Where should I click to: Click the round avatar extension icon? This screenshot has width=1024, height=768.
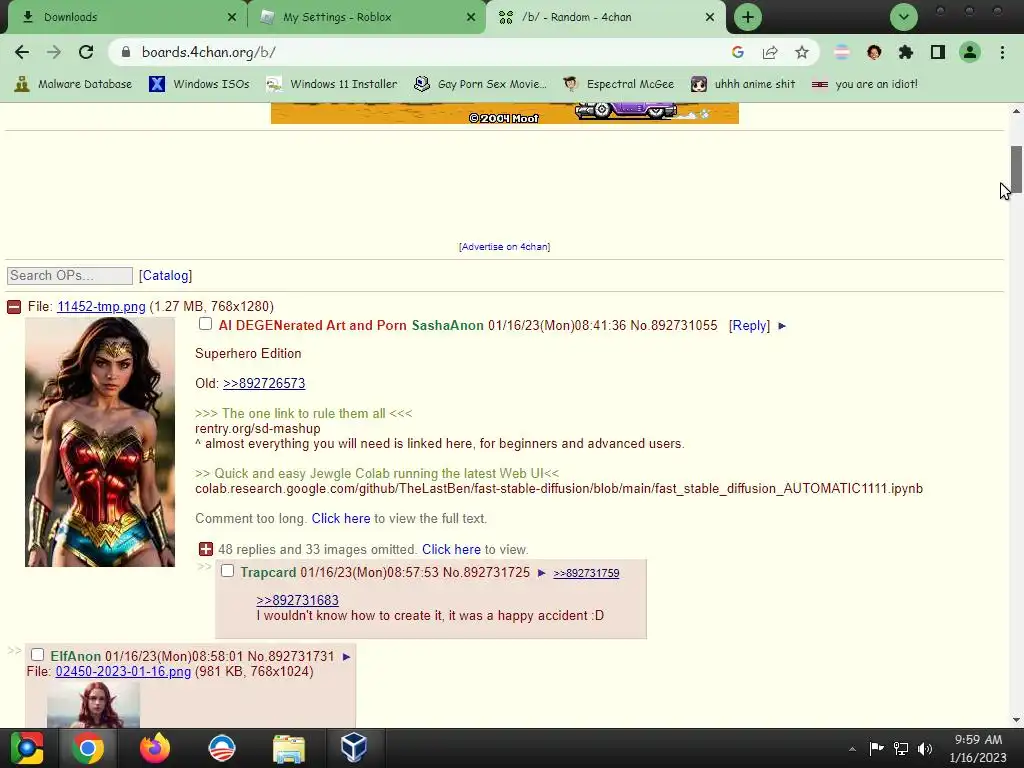click(x=874, y=52)
